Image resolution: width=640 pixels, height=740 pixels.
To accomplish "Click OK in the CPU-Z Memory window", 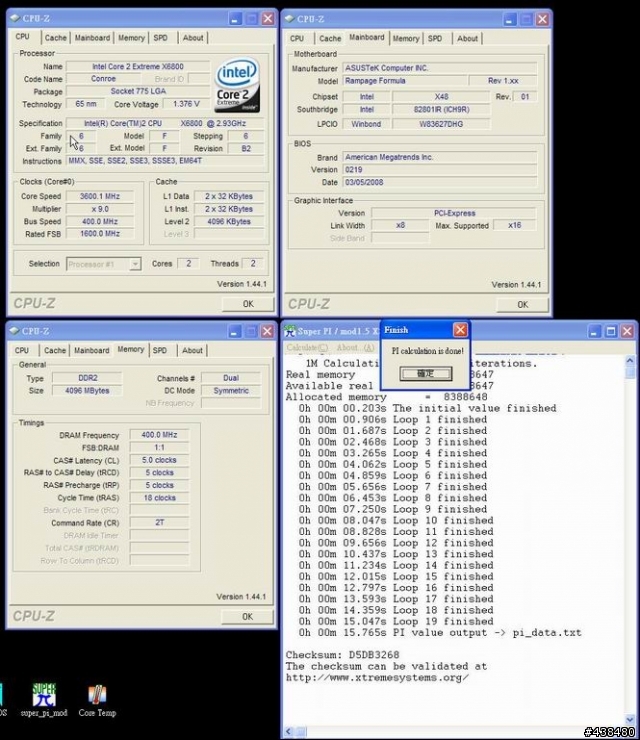I will [x=247, y=617].
